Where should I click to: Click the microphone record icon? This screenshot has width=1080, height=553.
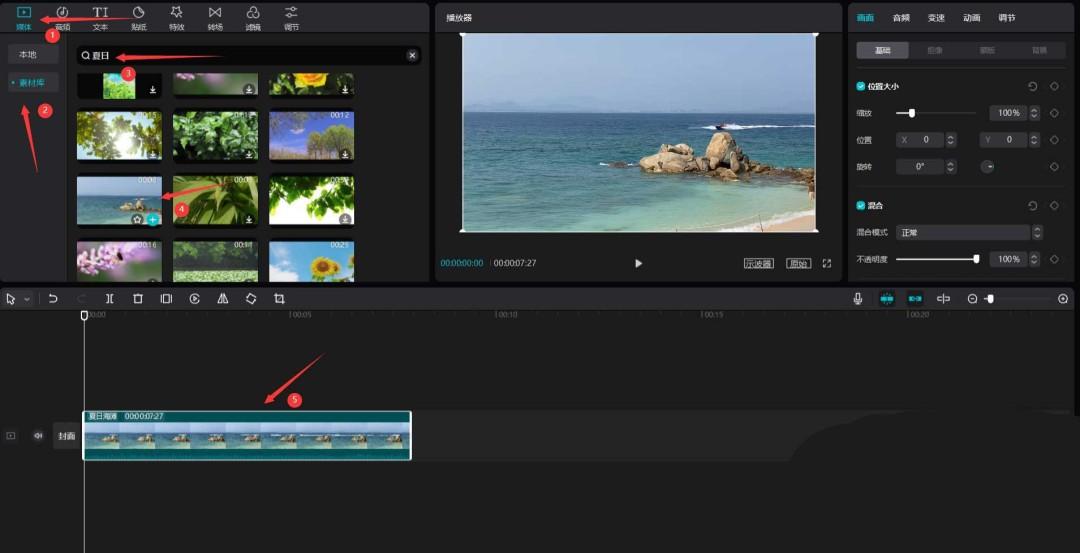coord(858,299)
